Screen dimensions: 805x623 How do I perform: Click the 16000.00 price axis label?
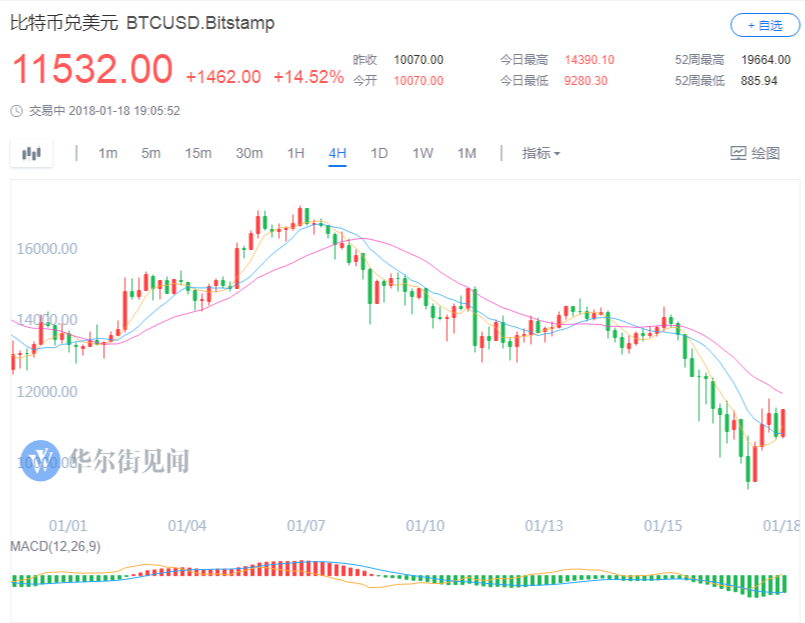click(x=47, y=248)
